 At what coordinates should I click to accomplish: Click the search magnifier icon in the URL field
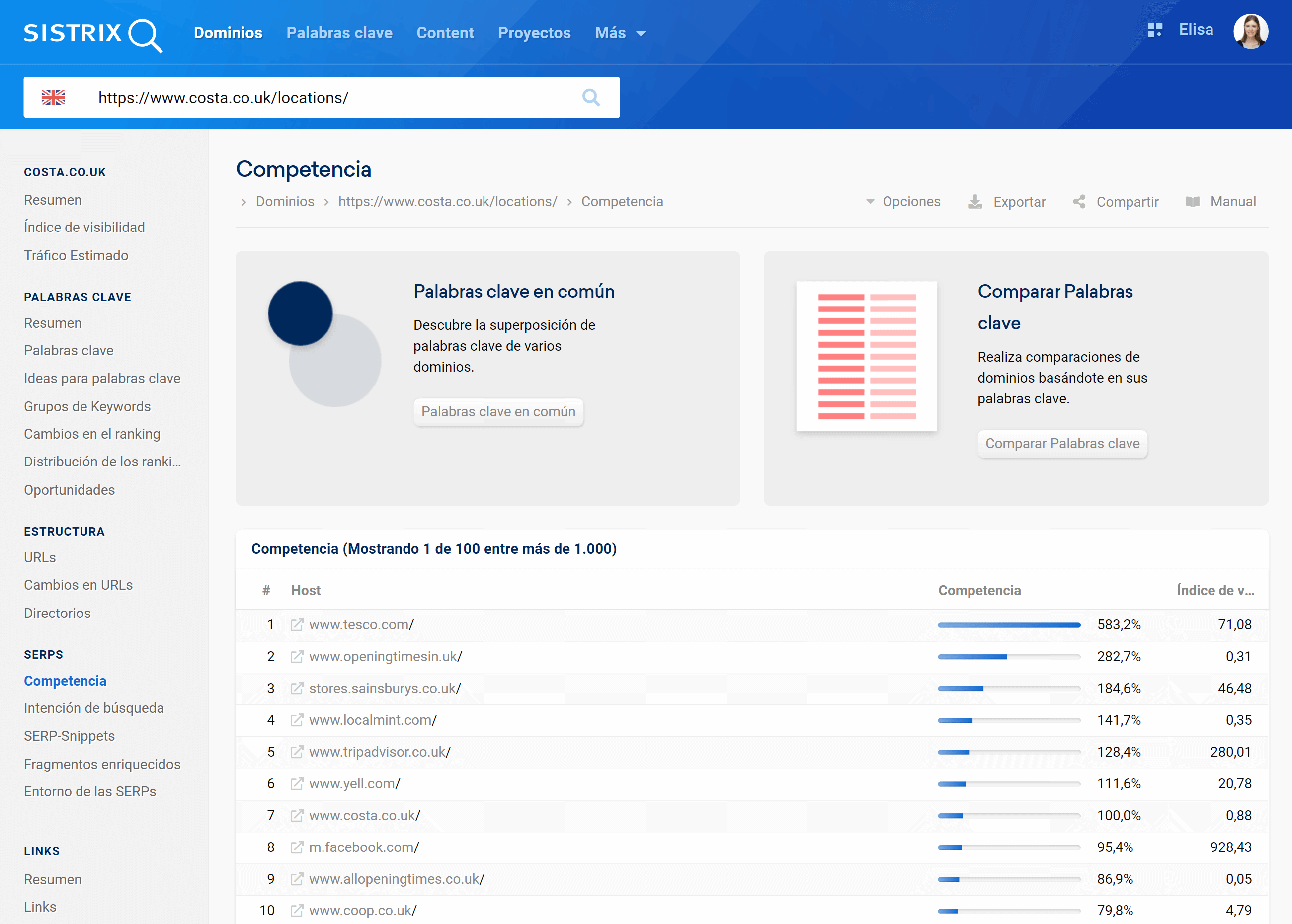click(591, 97)
